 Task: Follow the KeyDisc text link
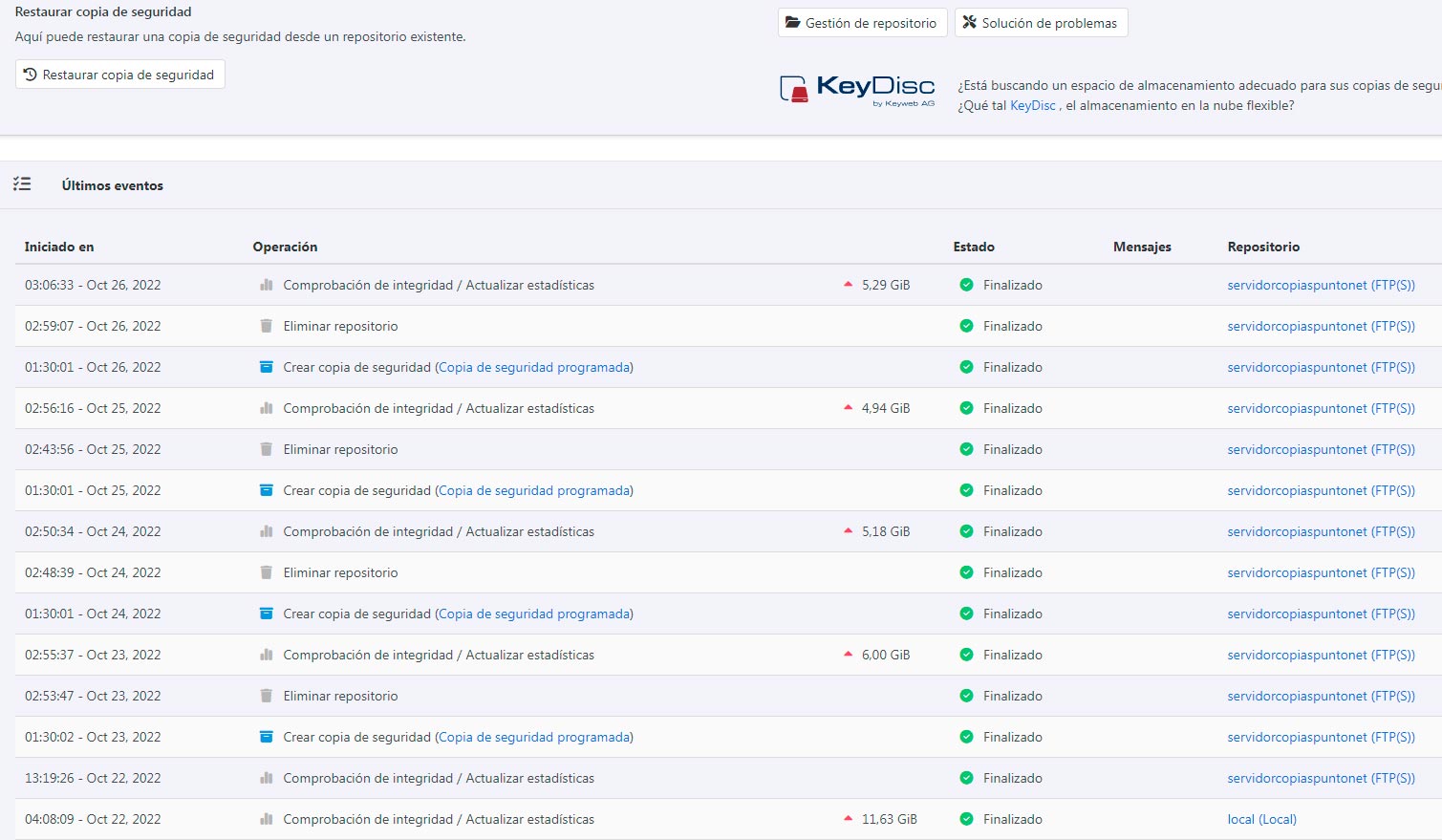(1032, 106)
